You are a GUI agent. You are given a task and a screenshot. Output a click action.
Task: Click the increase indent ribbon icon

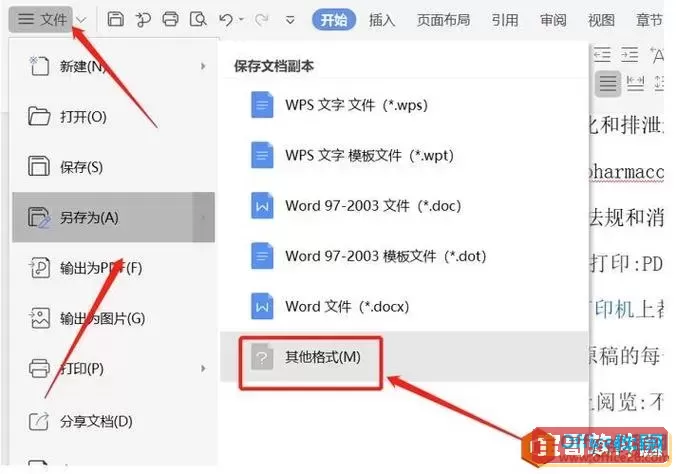pos(629,55)
